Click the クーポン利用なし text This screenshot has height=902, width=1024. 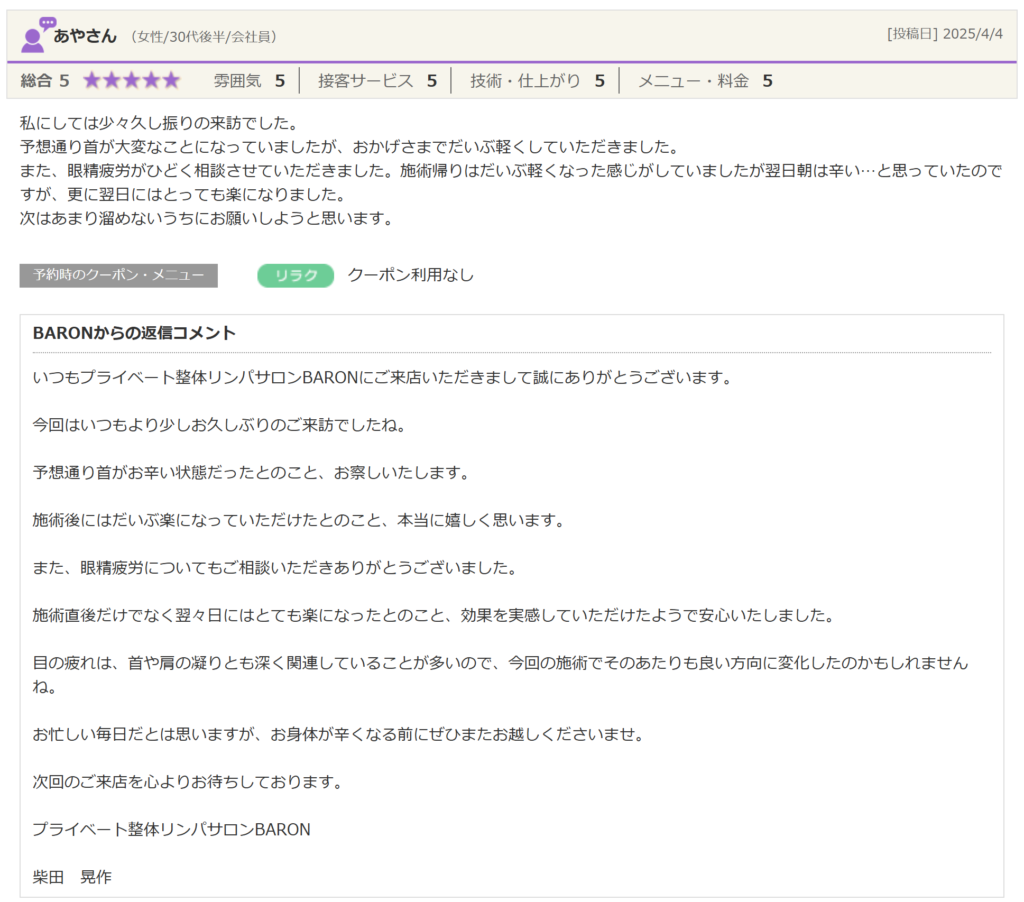pos(410,275)
